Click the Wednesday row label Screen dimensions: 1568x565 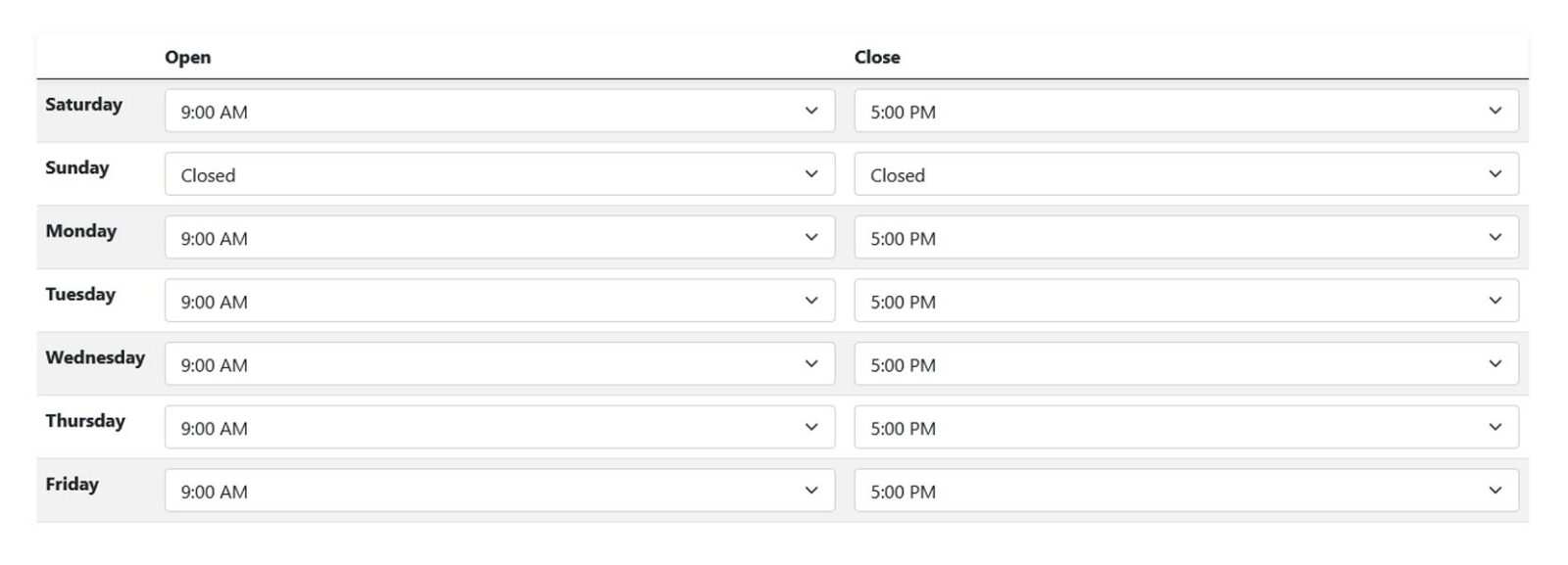pyautogui.click(x=94, y=357)
